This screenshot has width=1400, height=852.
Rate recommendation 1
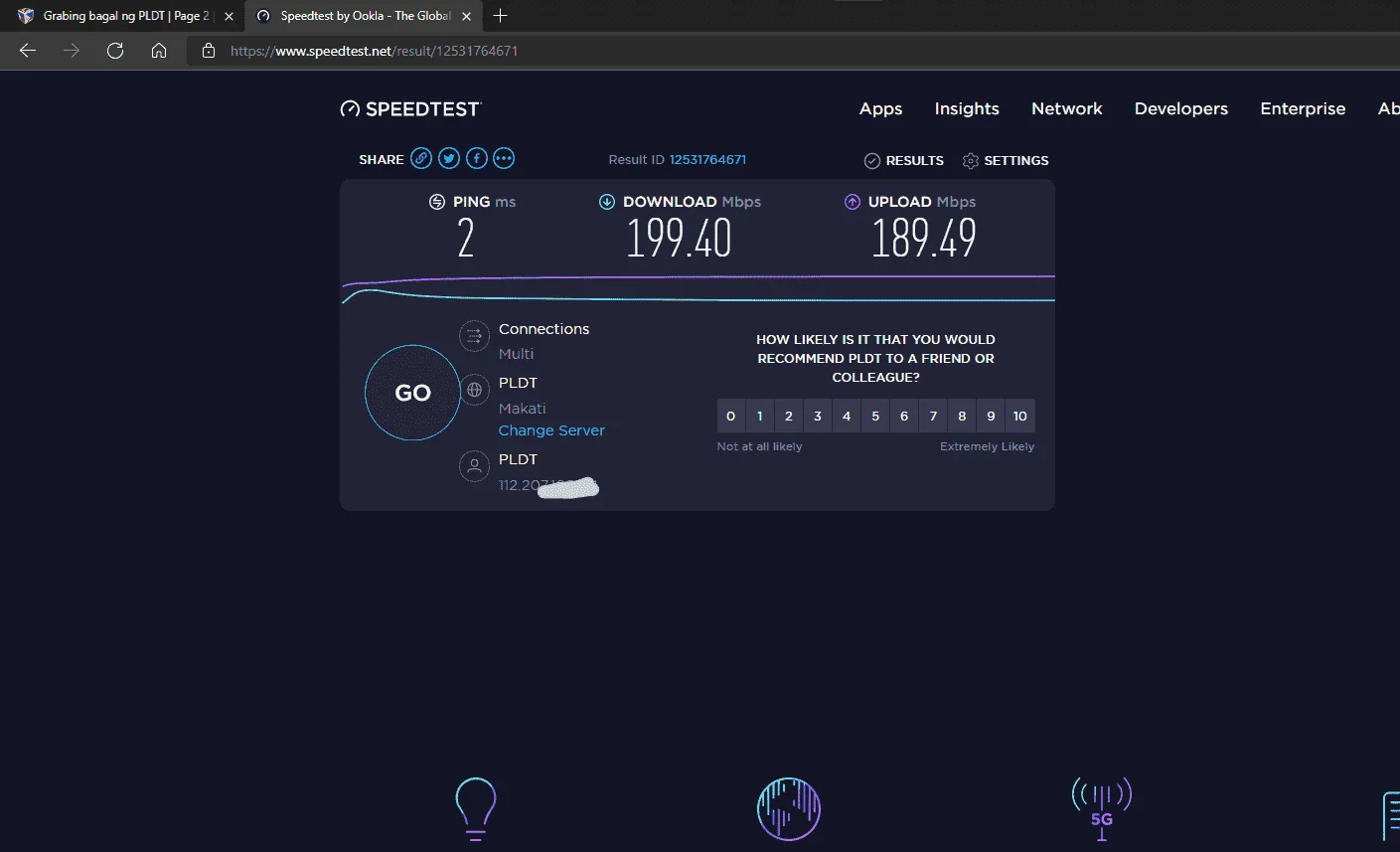(760, 416)
